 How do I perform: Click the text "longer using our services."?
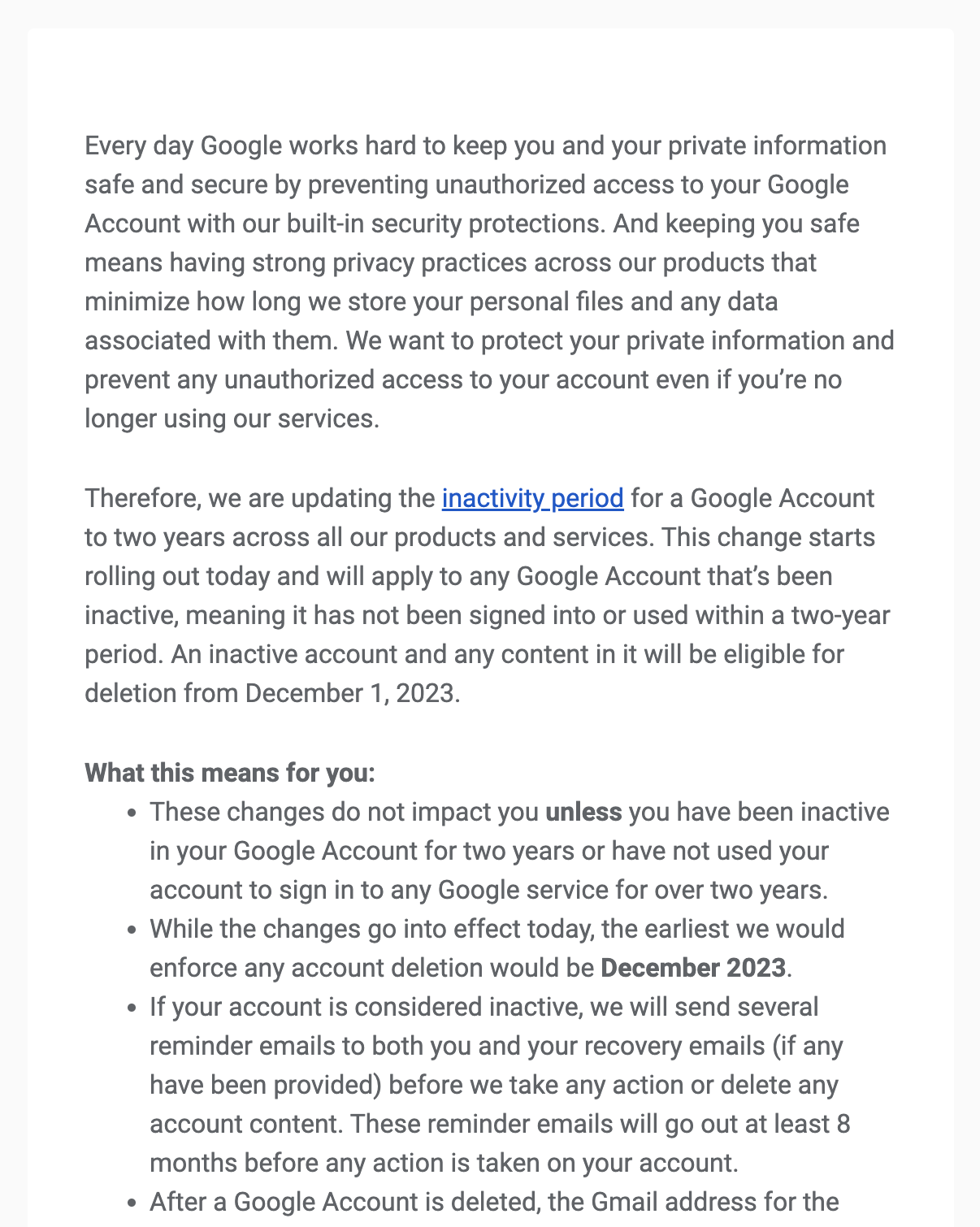click(x=232, y=418)
